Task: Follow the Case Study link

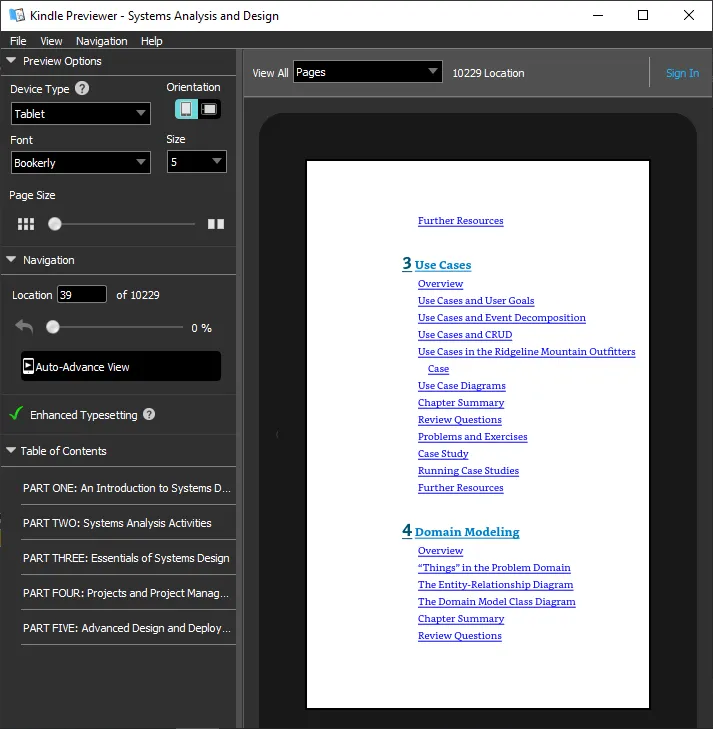Action: coord(443,453)
